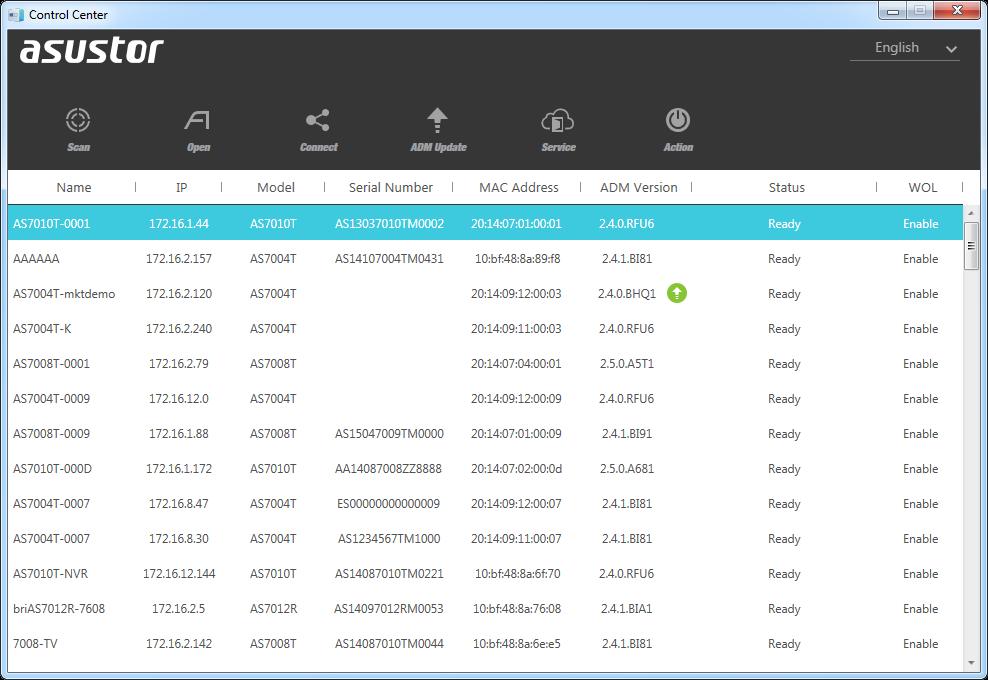The height and width of the screenshot is (680, 988).
Task: Select the AS7008T-0001 device name
Action: tap(52, 364)
